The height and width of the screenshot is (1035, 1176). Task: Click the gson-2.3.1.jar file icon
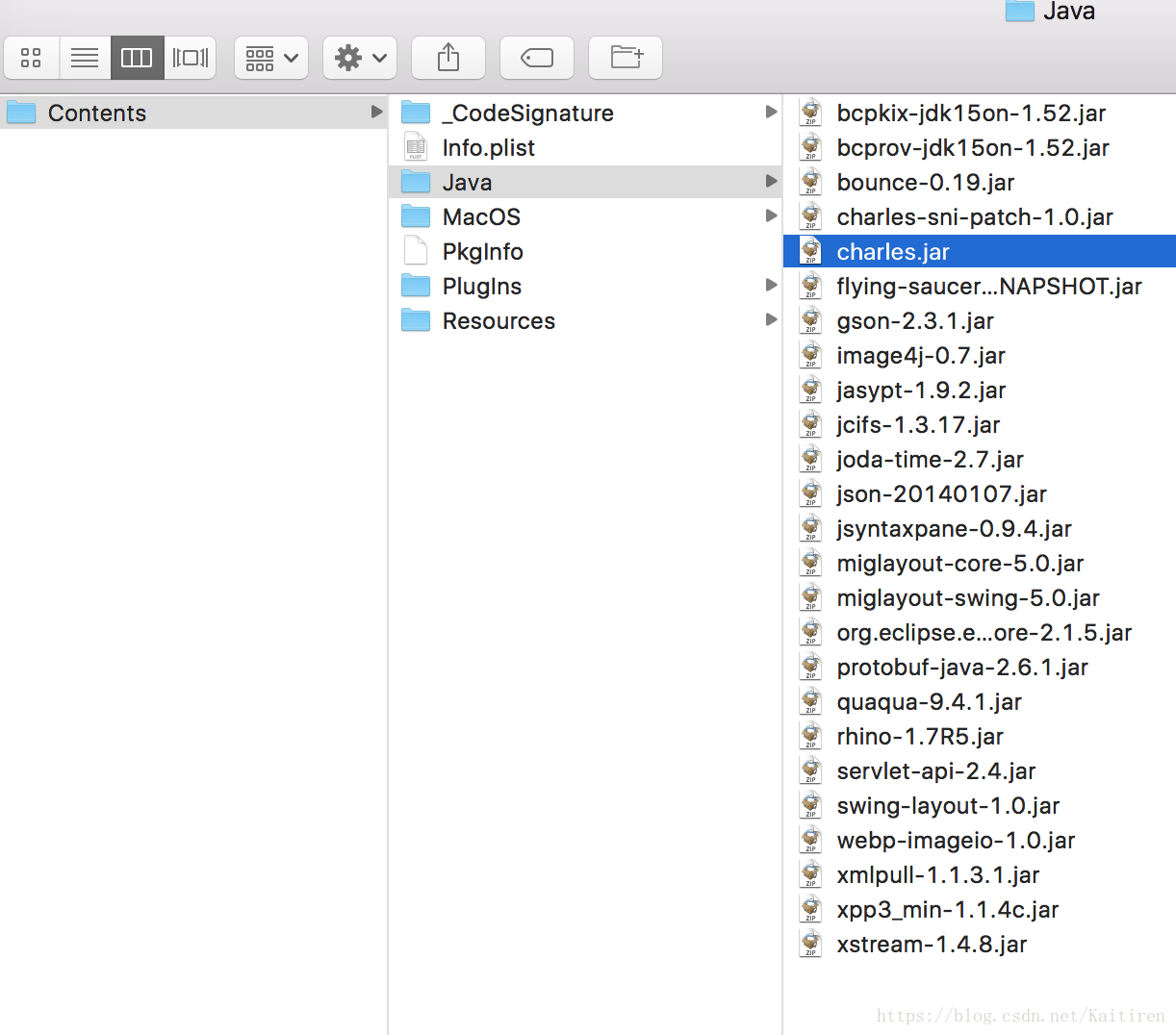811,320
